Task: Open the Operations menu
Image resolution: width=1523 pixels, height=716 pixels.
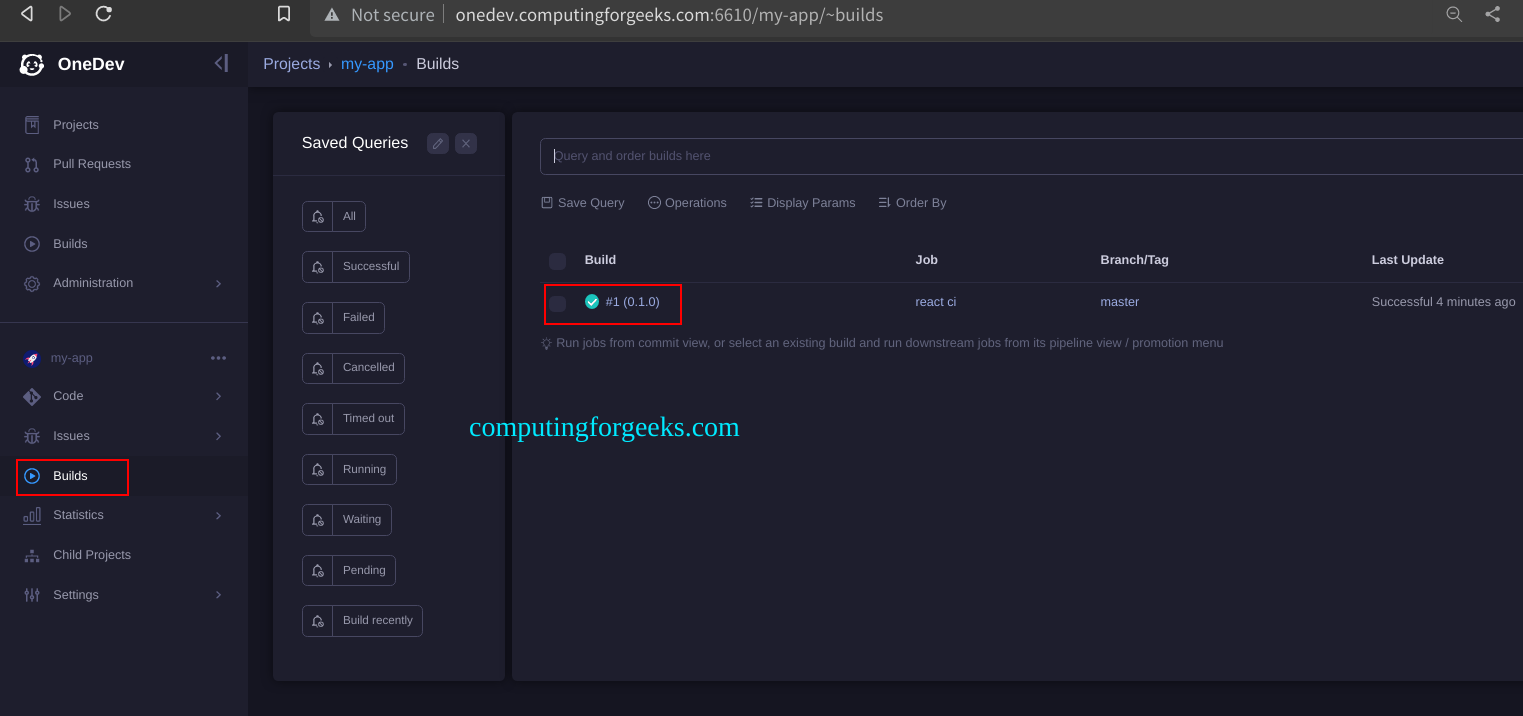Action: [687, 202]
